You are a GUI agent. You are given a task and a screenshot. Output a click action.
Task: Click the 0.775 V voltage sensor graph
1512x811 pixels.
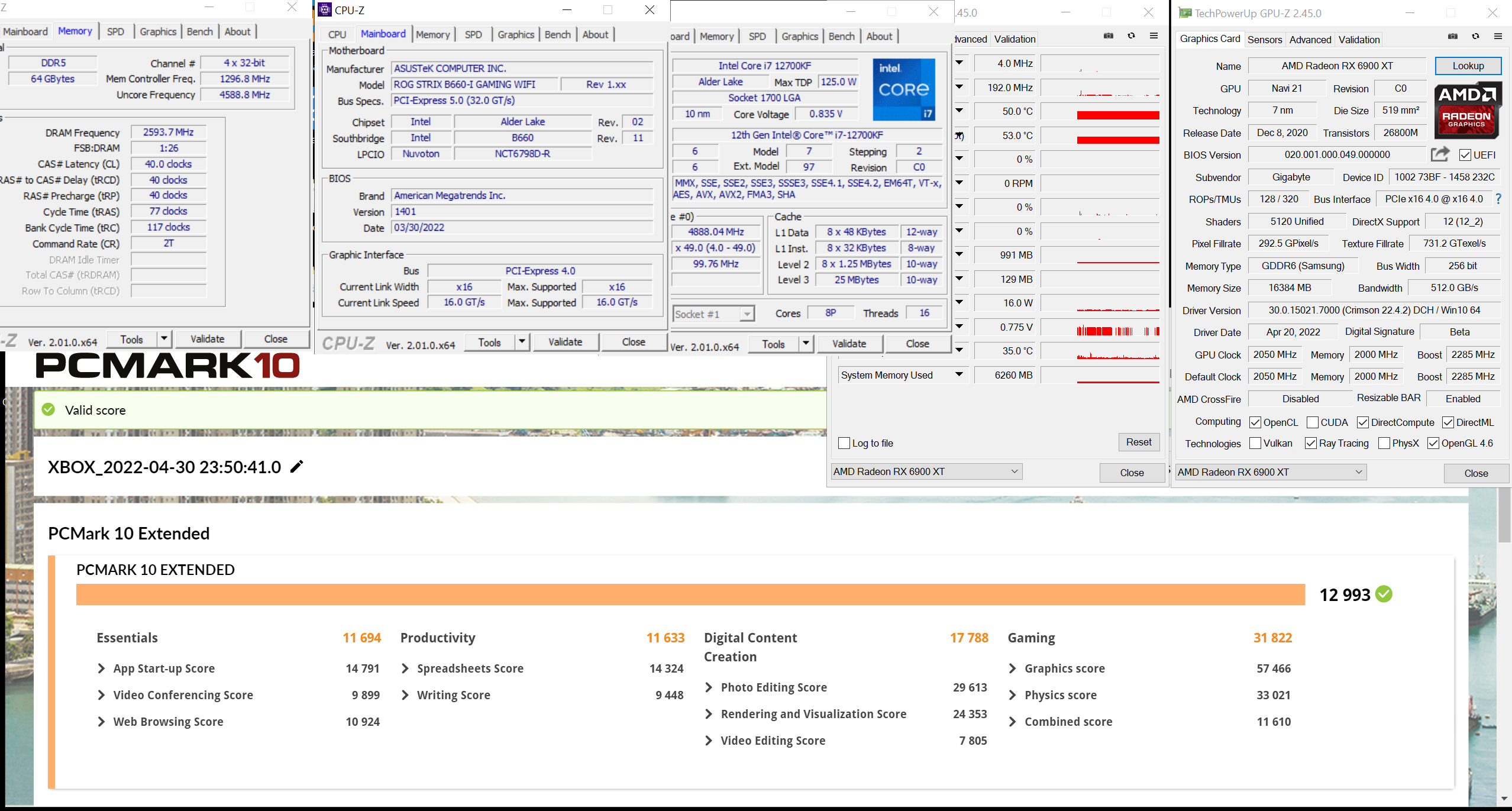tap(1100, 327)
